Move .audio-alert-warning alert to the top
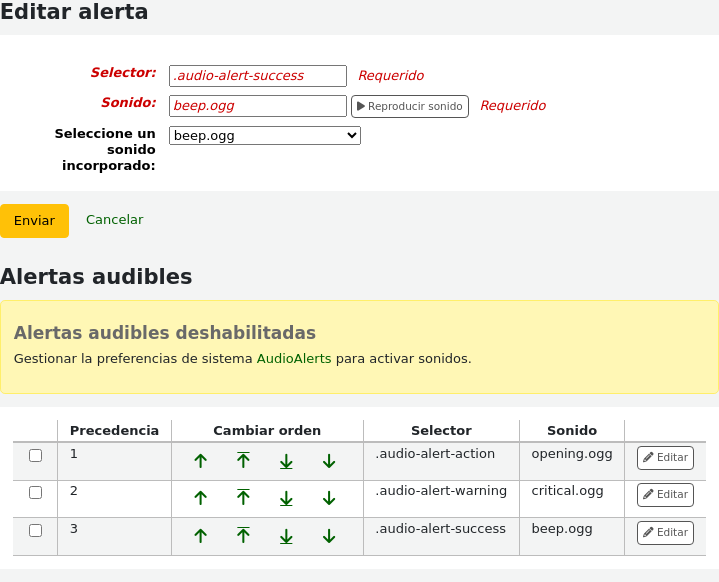The height and width of the screenshot is (582, 719). (243, 498)
